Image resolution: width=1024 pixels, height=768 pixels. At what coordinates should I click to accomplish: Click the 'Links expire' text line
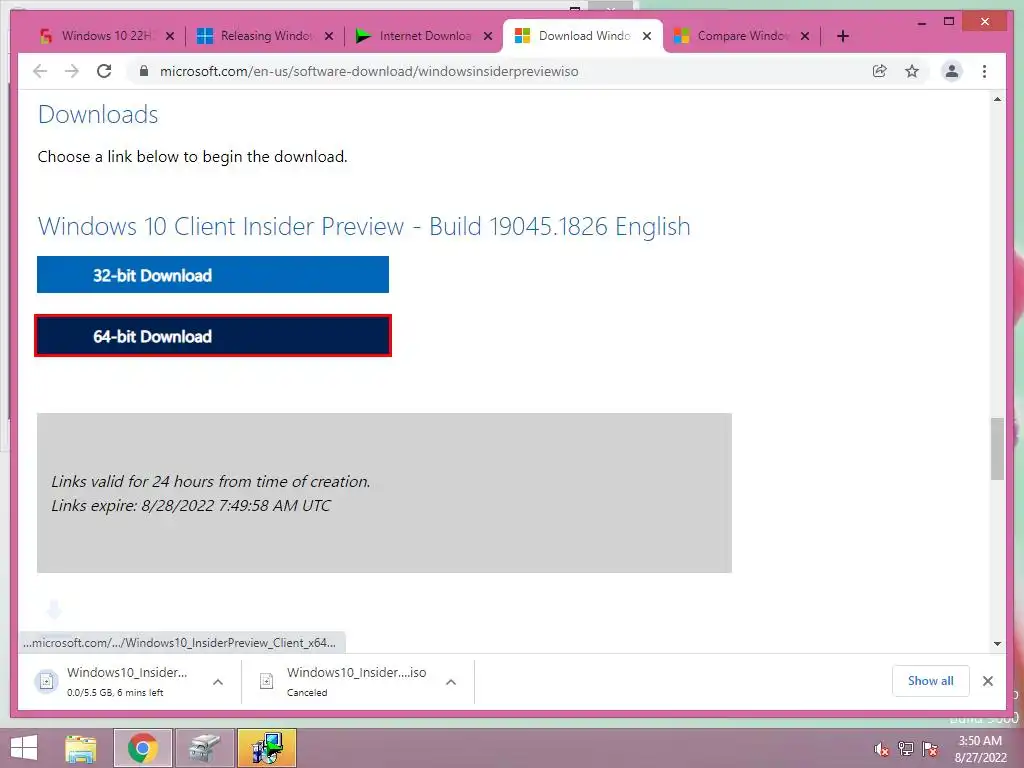[191, 505]
